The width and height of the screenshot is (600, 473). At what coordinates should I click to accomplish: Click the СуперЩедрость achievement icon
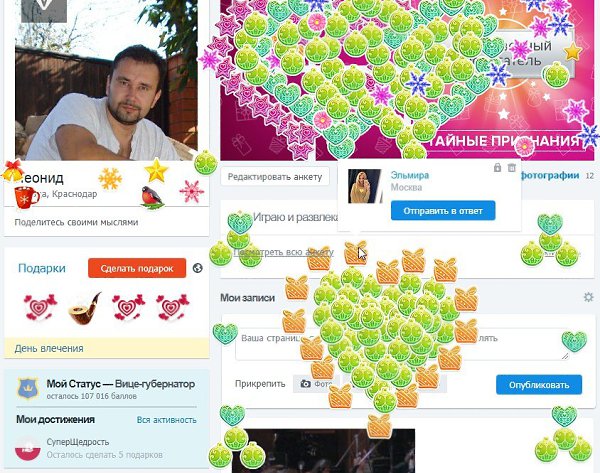pos(28,448)
